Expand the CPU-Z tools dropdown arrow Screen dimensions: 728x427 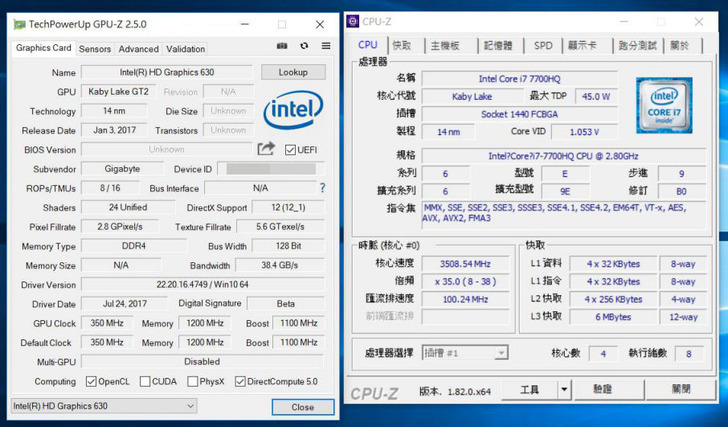[x=564, y=389]
